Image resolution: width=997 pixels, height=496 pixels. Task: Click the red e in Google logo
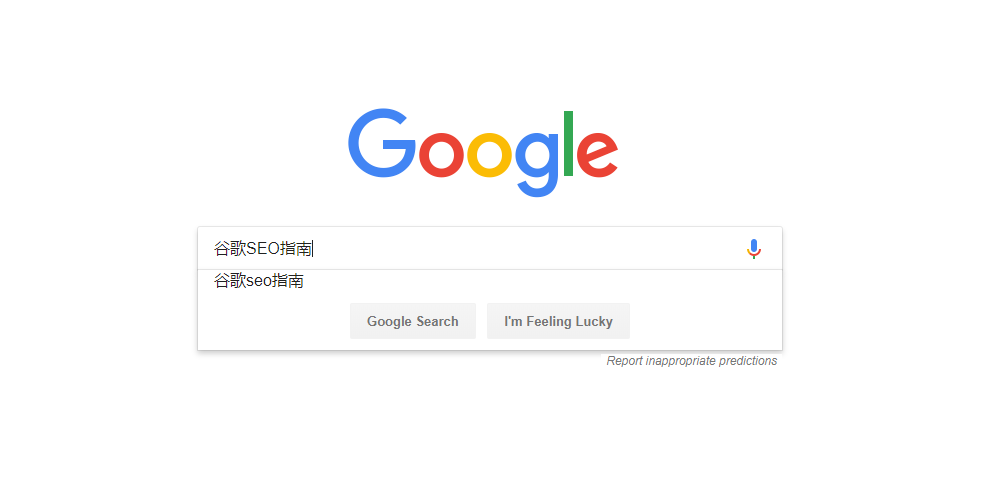coord(597,155)
